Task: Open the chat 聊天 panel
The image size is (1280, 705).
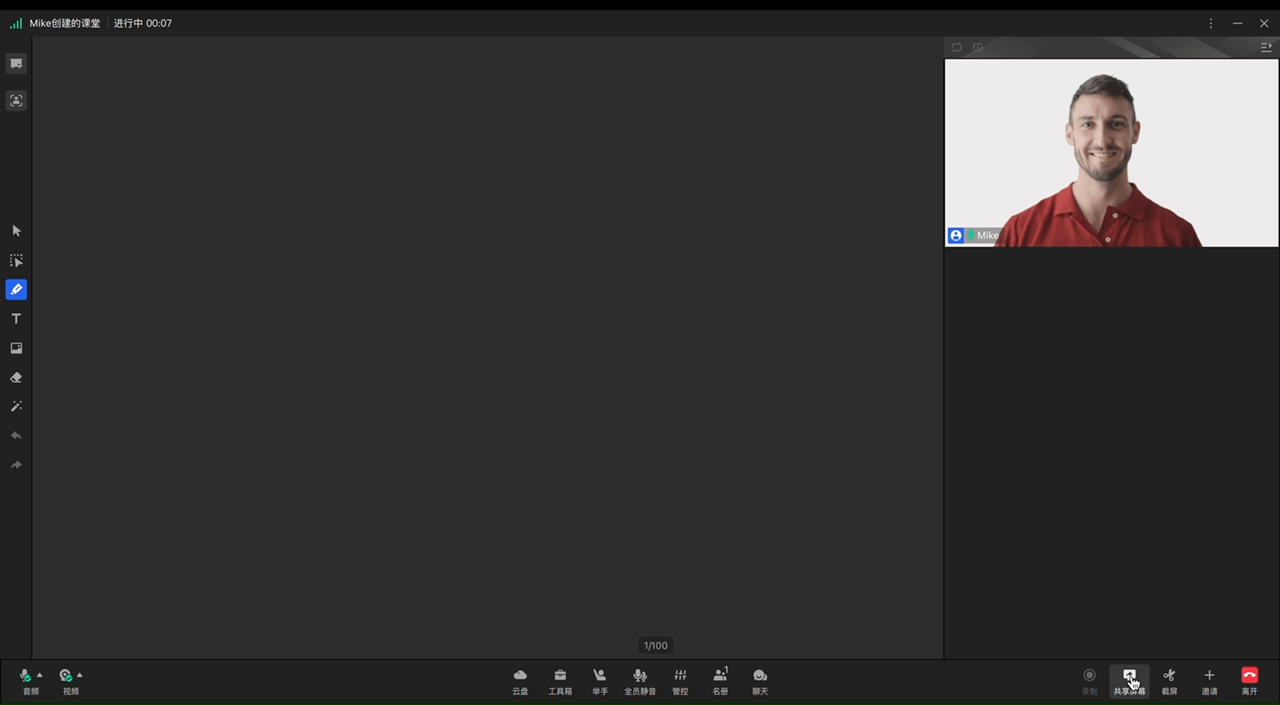Action: tap(760, 682)
